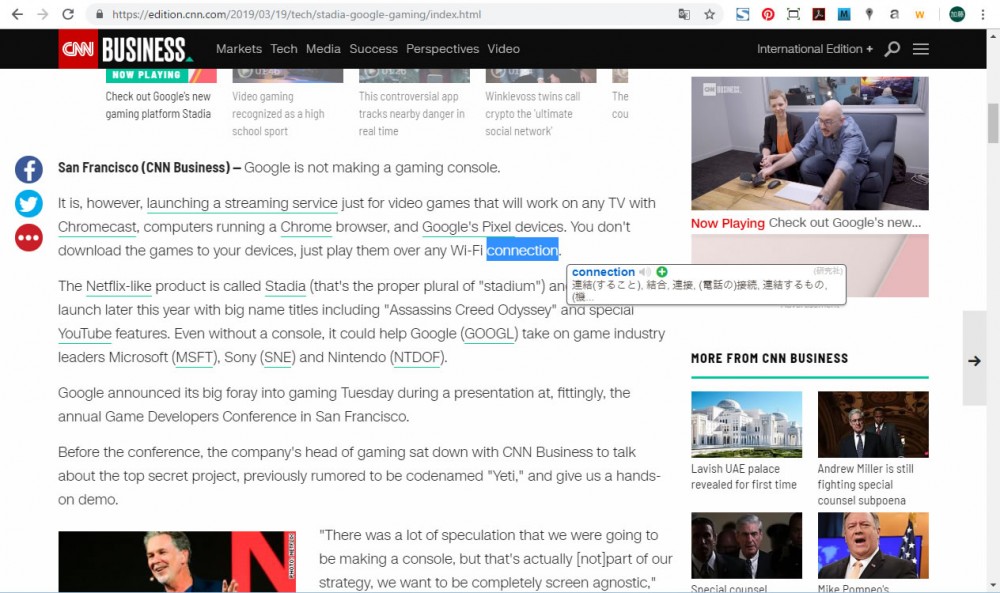
Task: Open more share options red button
Action: pos(29,238)
